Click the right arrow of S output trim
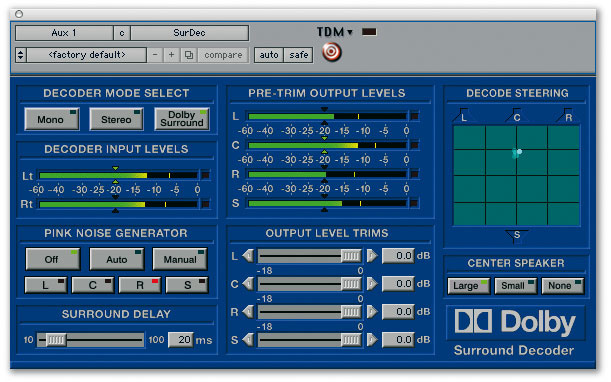 372,340
